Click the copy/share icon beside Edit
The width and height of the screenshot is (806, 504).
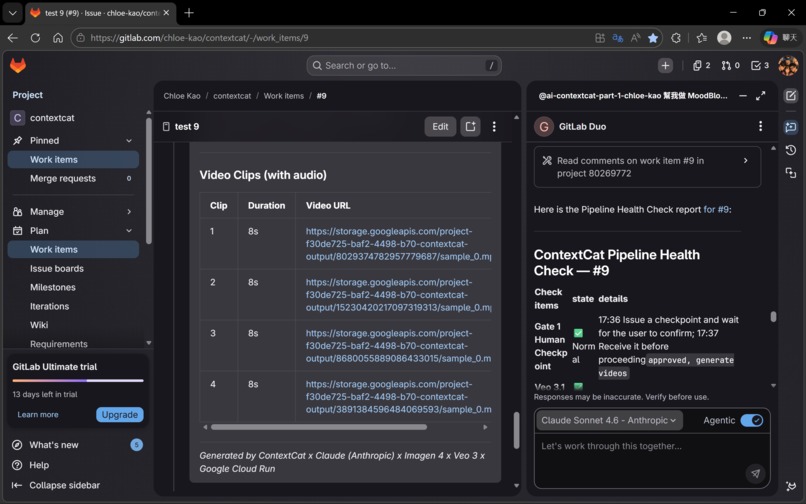pyautogui.click(x=470, y=127)
